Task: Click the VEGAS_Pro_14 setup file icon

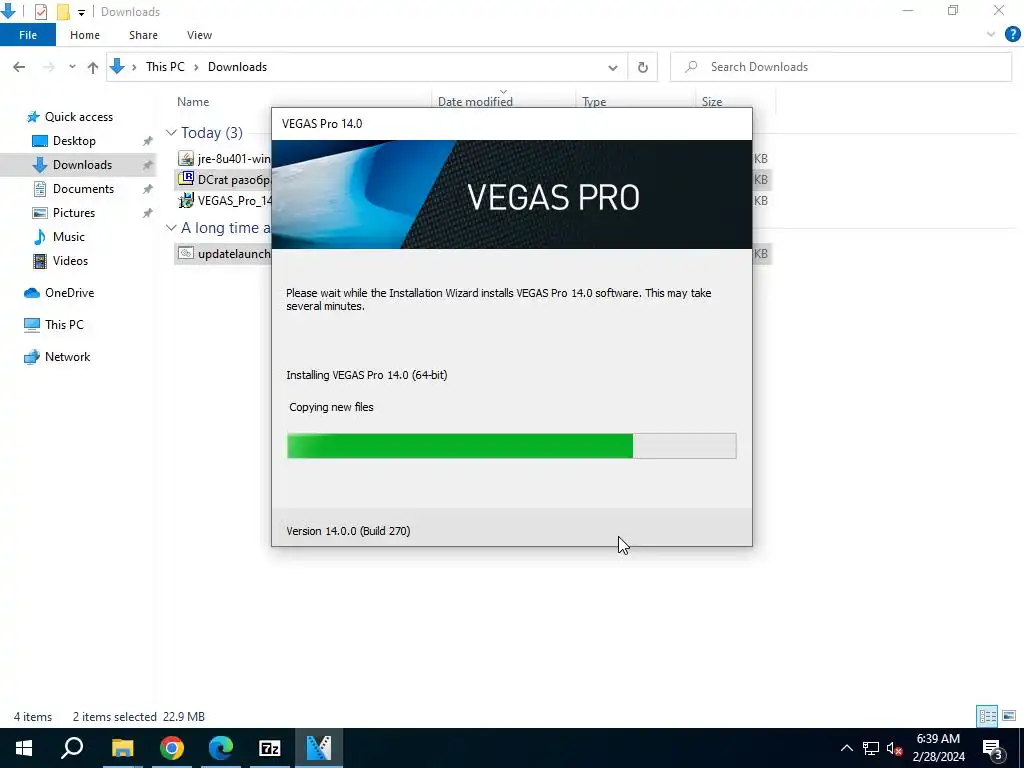Action: point(186,200)
